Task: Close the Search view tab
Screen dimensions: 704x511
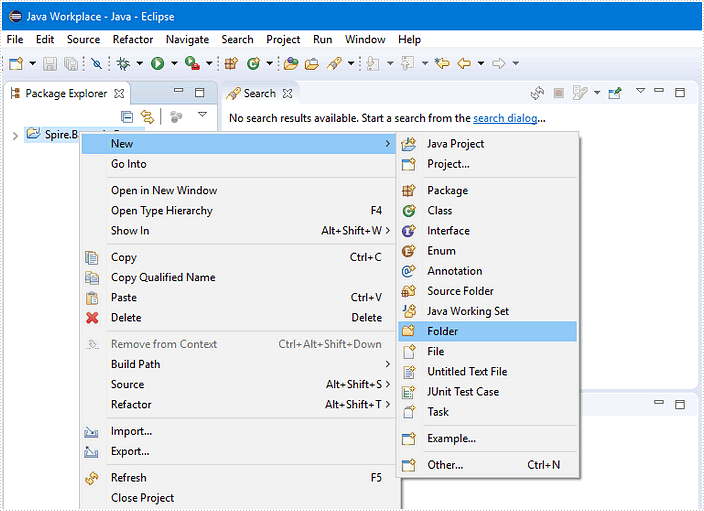Action: pyautogui.click(x=287, y=93)
